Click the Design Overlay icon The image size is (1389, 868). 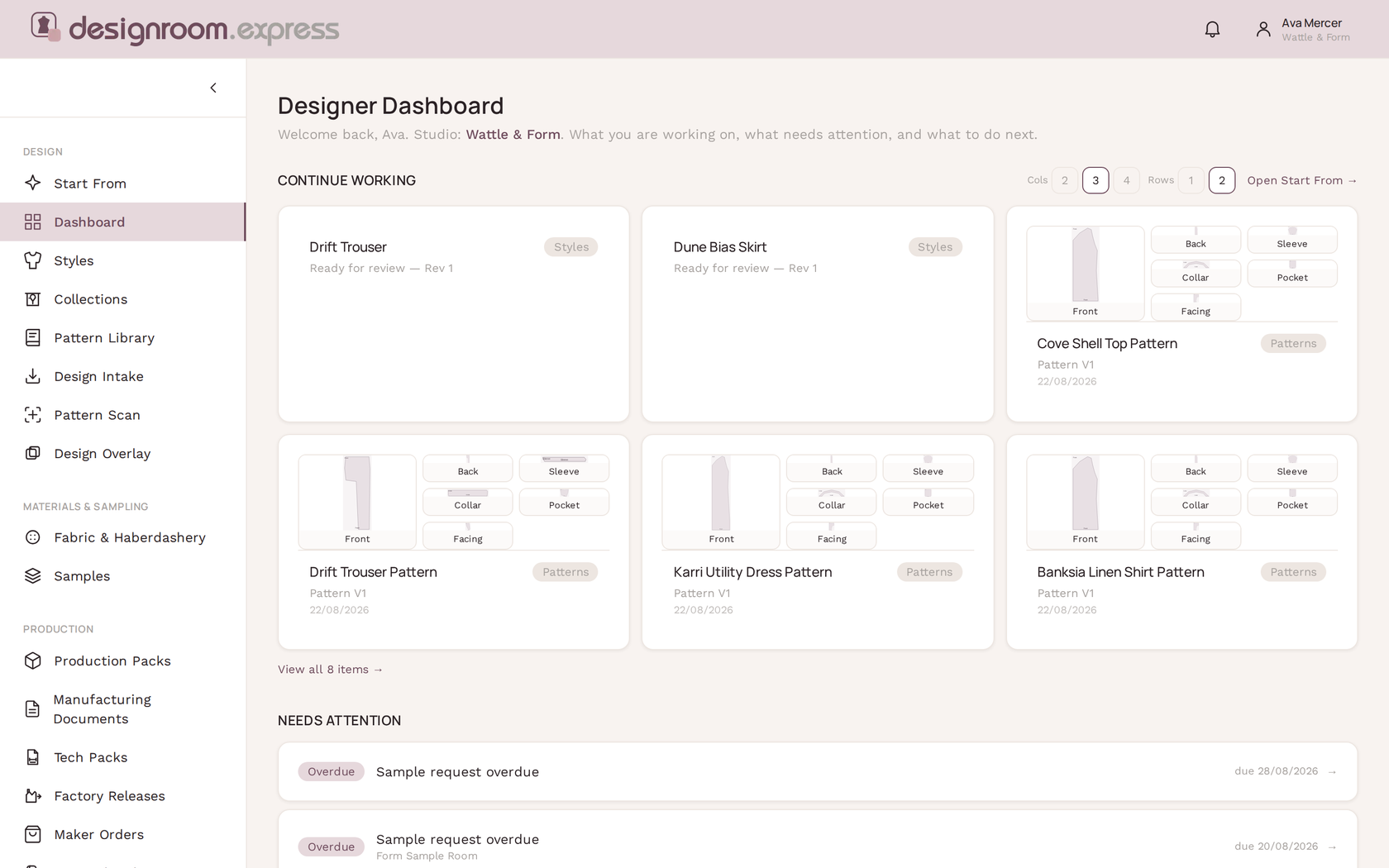(x=33, y=453)
